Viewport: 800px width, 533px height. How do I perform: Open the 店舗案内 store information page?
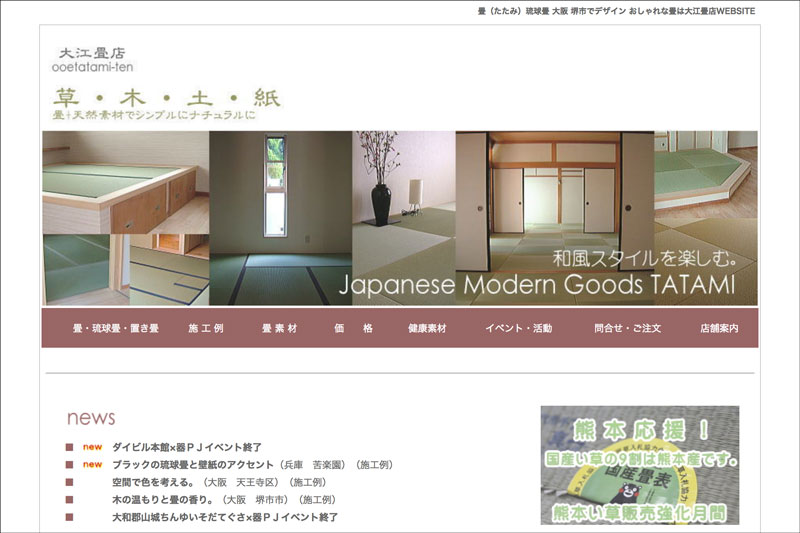click(x=719, y=328)
